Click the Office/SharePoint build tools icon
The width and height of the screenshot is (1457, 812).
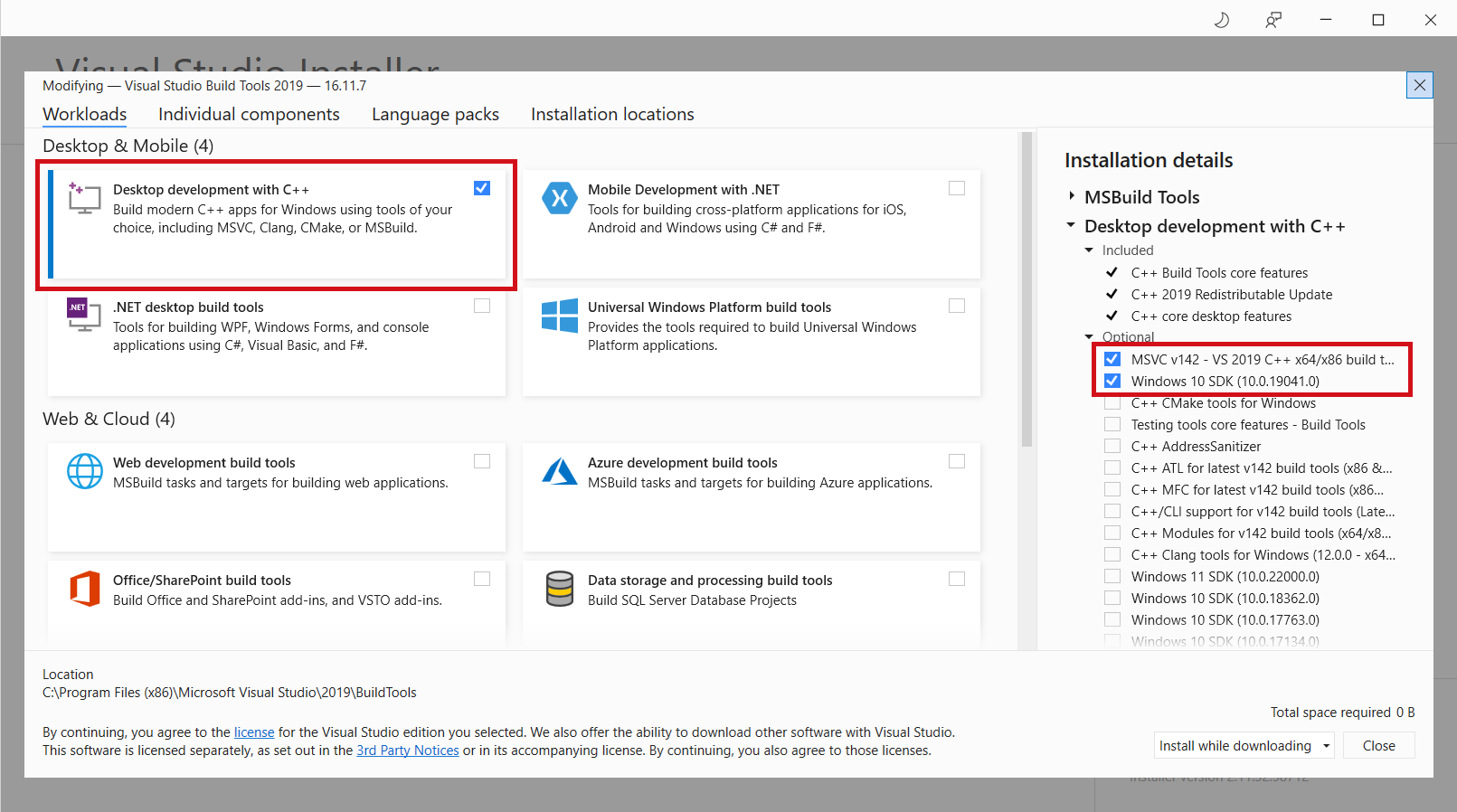(x=85, y=589)
